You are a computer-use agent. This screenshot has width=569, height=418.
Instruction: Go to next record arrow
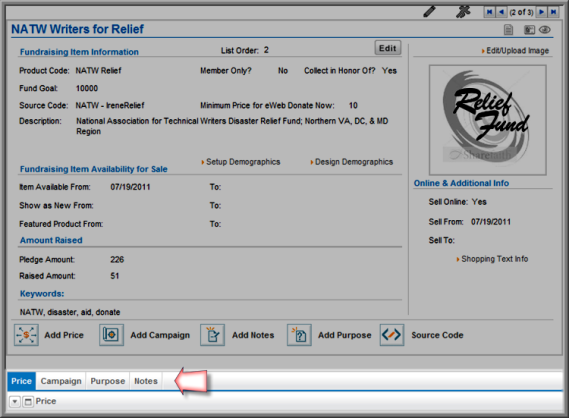tap(541, 12)
